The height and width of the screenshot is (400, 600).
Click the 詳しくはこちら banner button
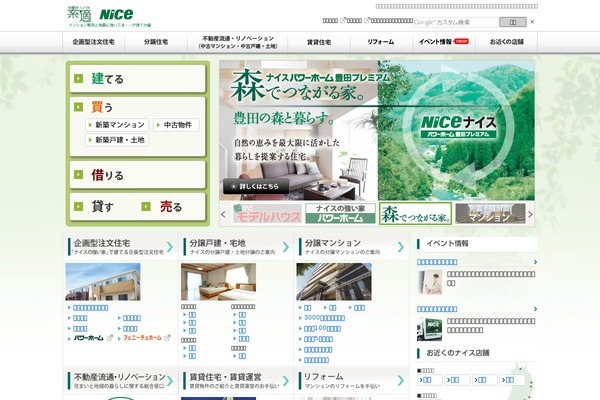[x=256, y=186]
